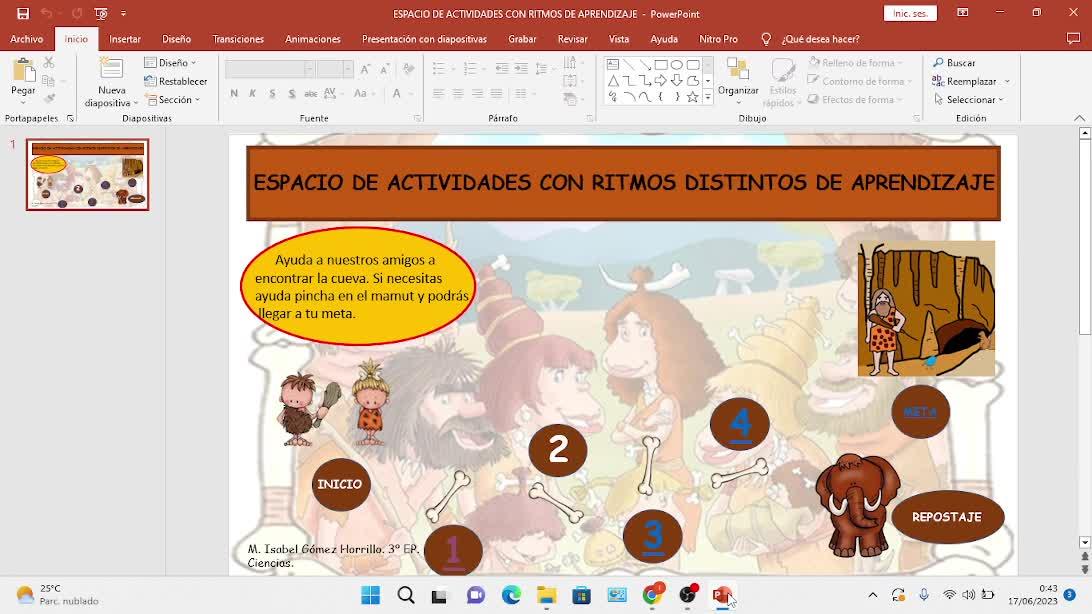Click the Pegar clipboard icon
The image size is (1092, 614).
click(x=23, y=78)
